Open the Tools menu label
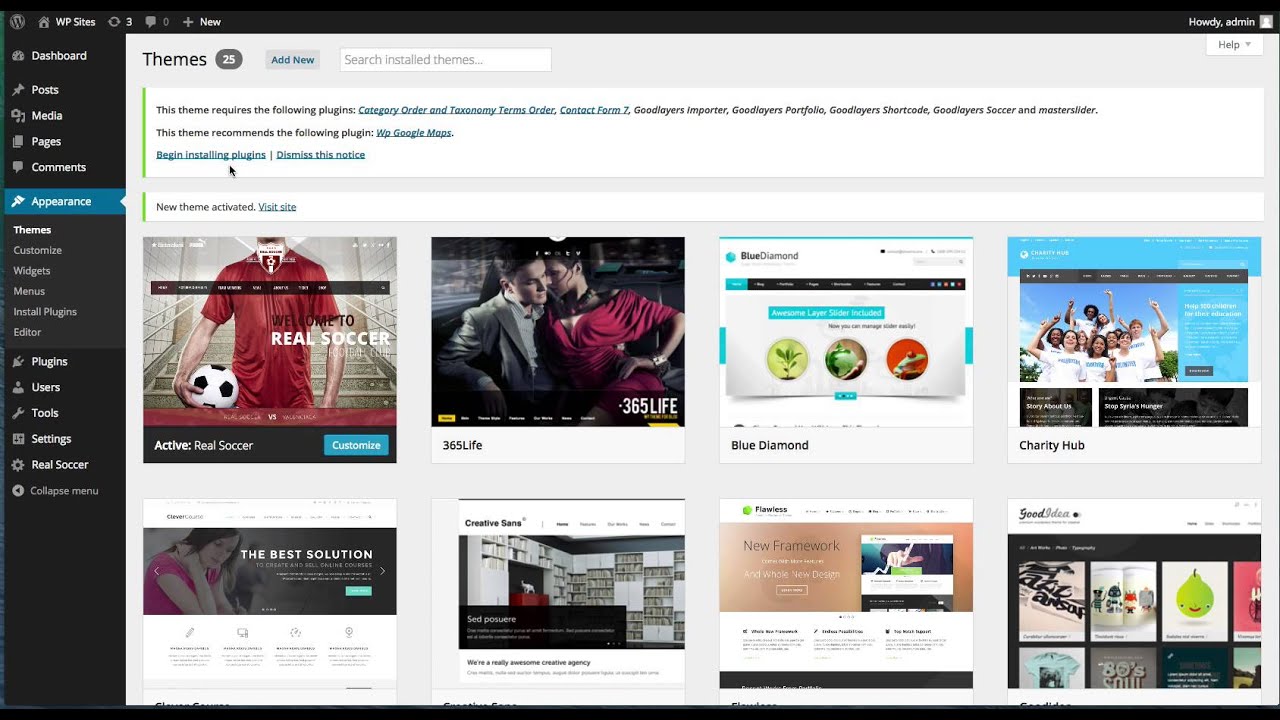The height and width of the screenshot is (720, 1280). 45,413
